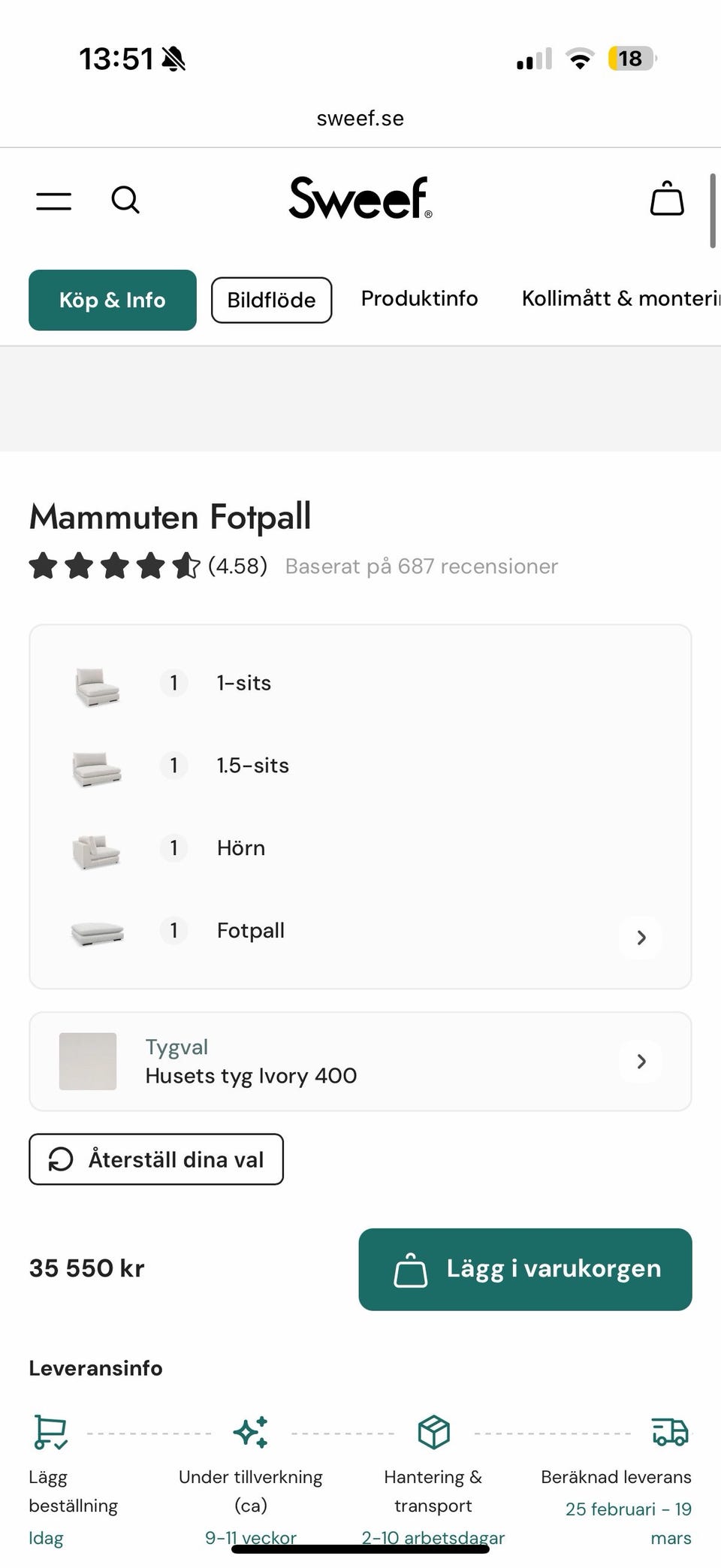Image resolution: width=721 pixels, height=1568 pixels.
Task: Open the Produktinfo tab
Action: point(419,298)
